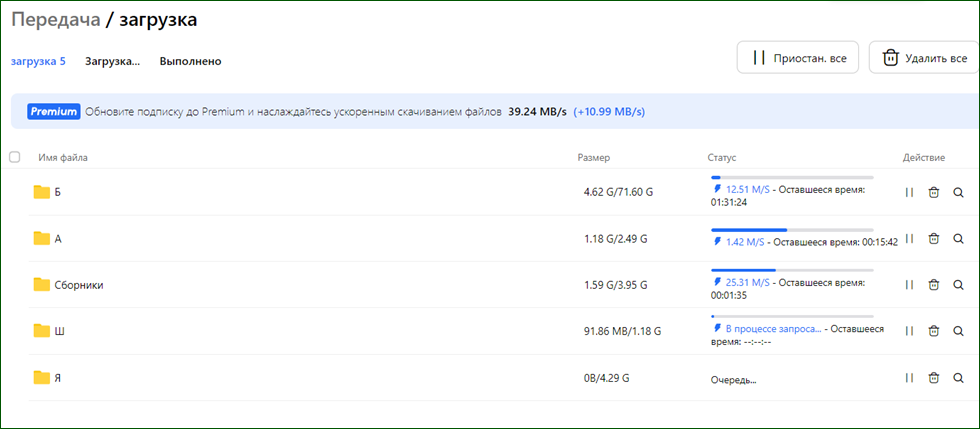The image size is (980, 429).
Task: Pause the download of folder А
Action: (x=909, y=238)
